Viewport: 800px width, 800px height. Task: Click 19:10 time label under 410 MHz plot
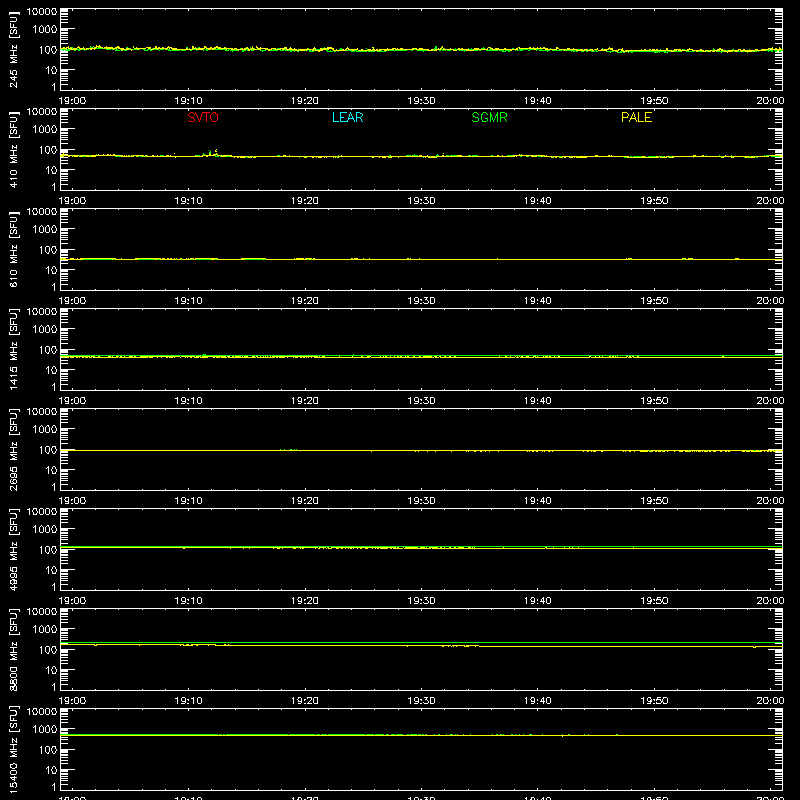tap(189, 201)
